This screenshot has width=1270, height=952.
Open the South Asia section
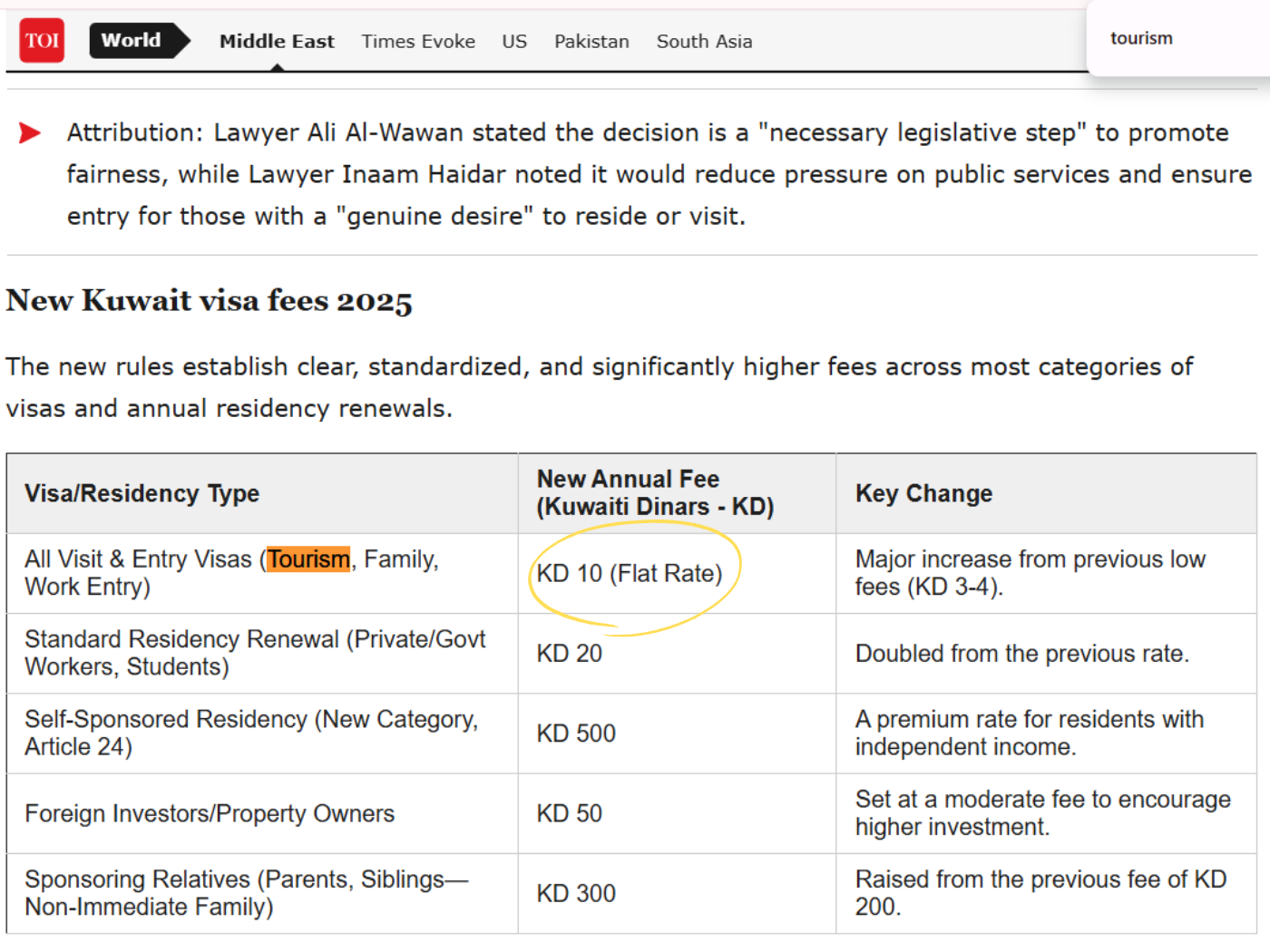coord(704,41)
